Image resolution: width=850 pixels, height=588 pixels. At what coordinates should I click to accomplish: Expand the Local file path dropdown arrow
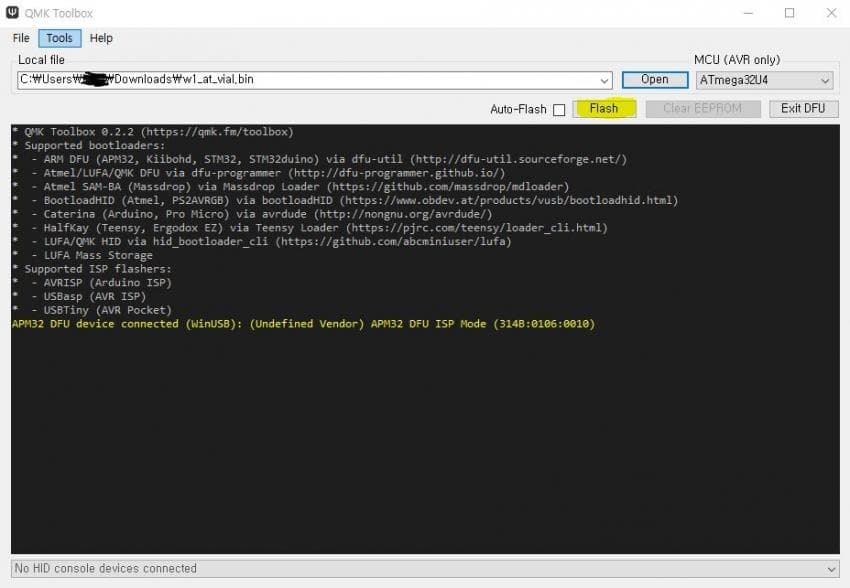coord(604,81)
